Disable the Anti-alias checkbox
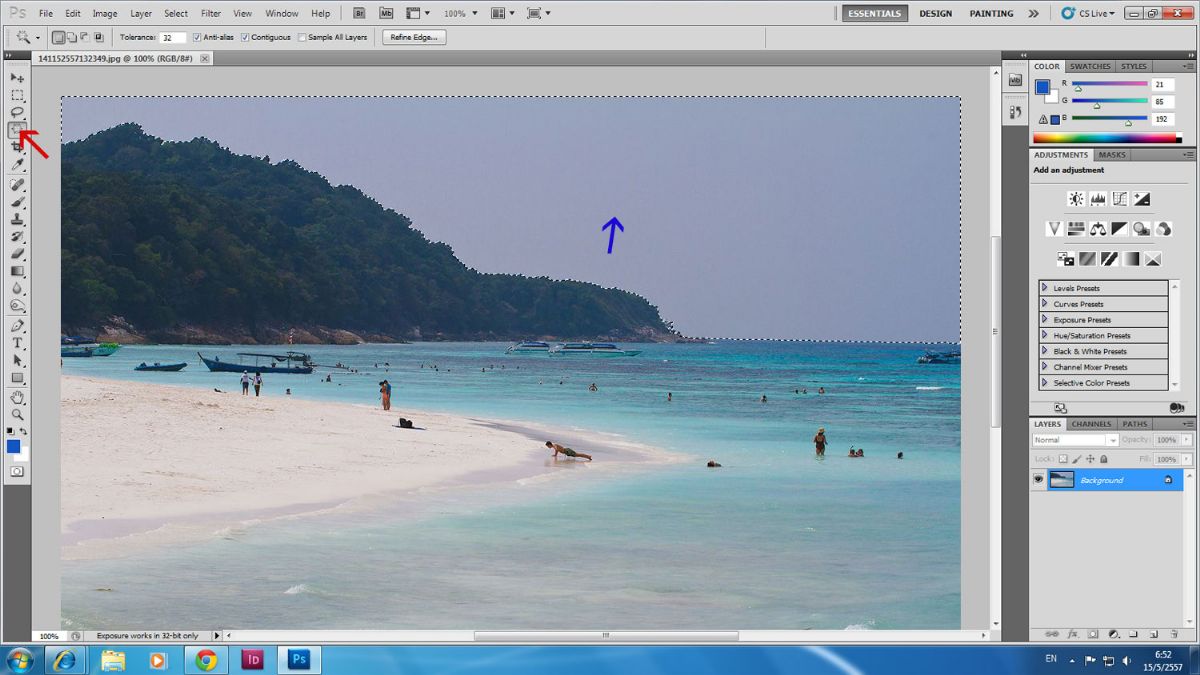Image resolution: width=1200 pixels, height=675 pixels. (197, 37)
